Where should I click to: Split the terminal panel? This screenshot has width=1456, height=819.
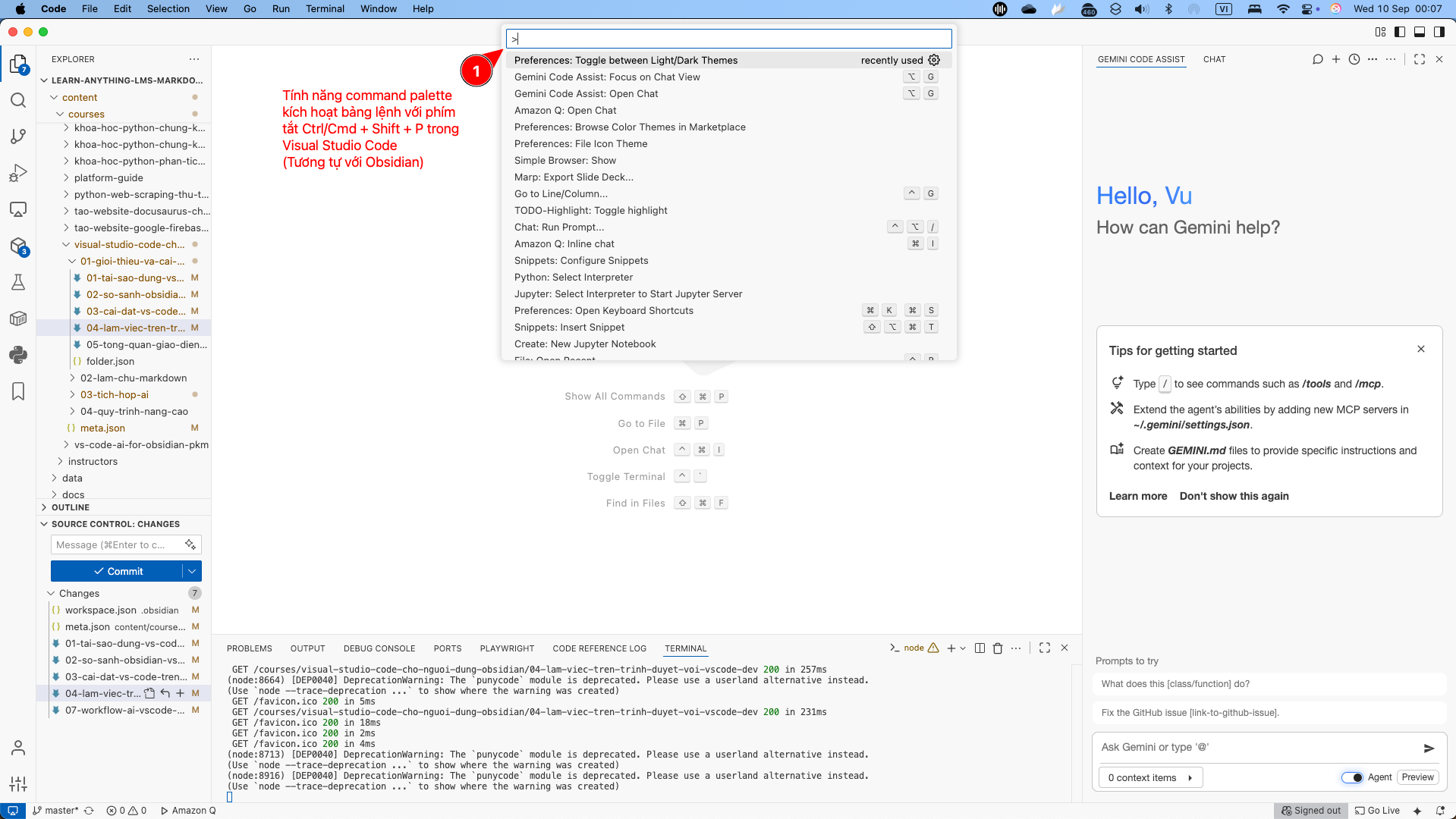tap(980, 648)
